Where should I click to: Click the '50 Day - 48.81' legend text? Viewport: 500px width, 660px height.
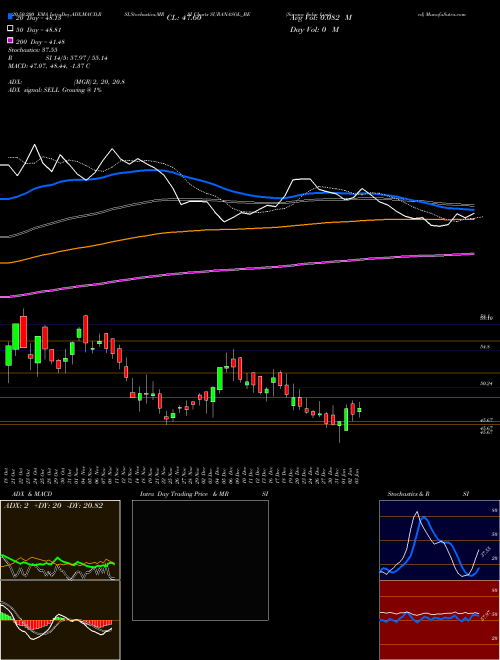(39, 29)
